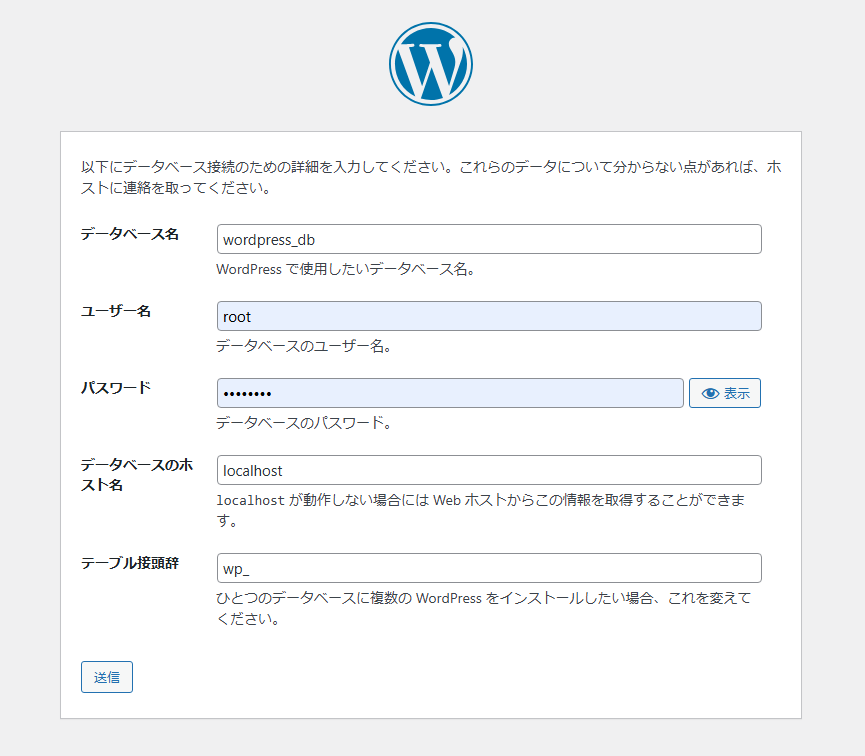This screenshot has width=865, height=756.
Task: Click the host name field containing localhost
Action: tap(489, 471)
